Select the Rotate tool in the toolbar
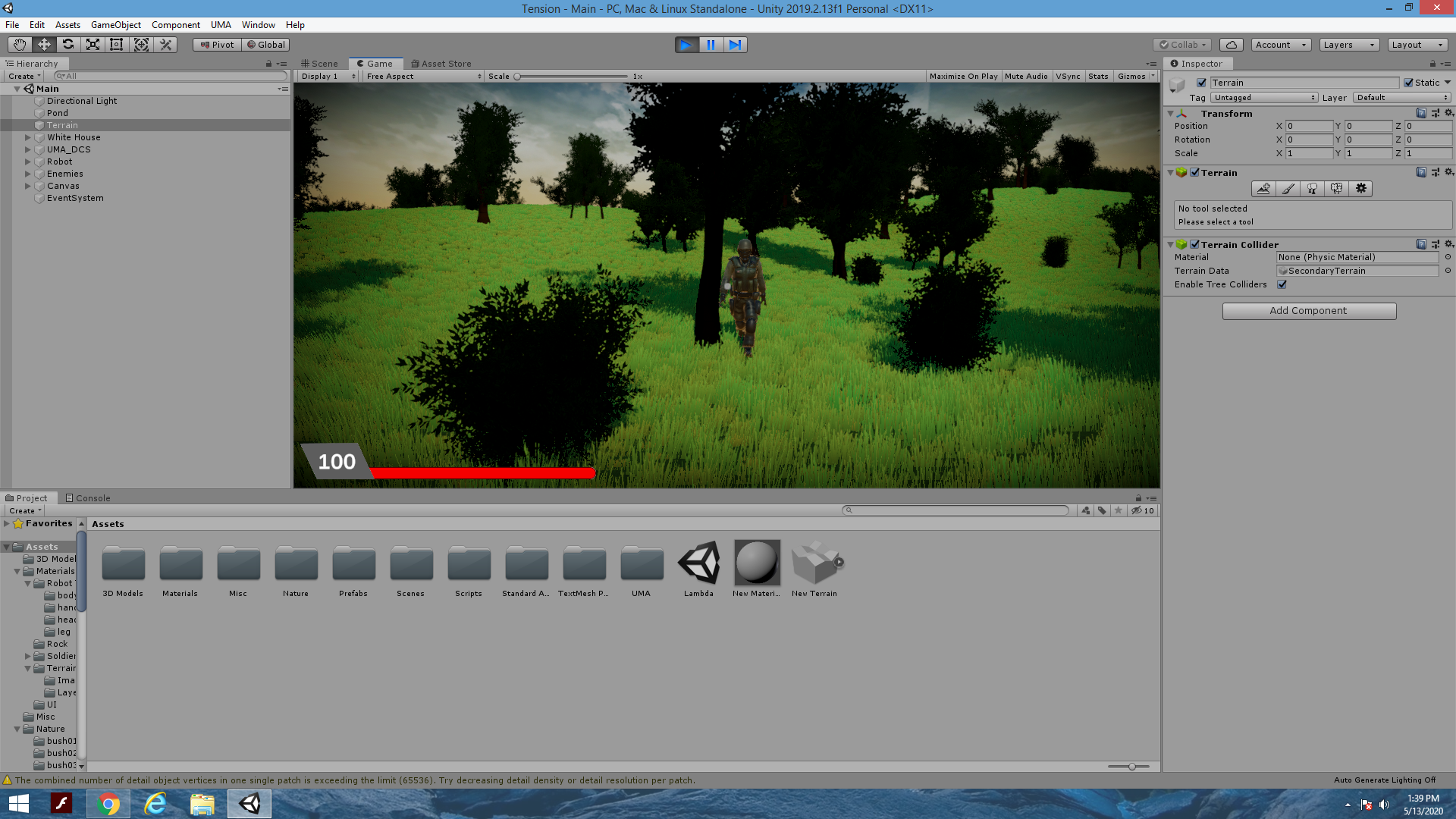 [67, 44]
